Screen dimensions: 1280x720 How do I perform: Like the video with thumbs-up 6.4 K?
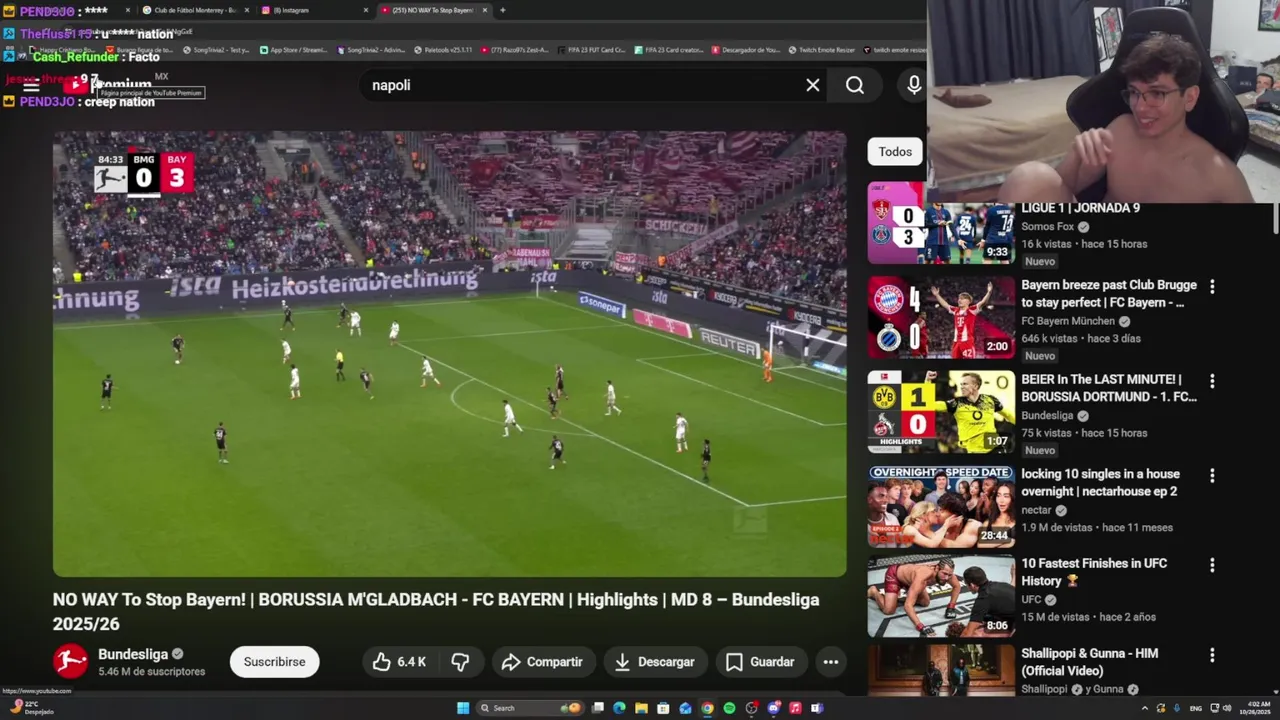point(399,662)
